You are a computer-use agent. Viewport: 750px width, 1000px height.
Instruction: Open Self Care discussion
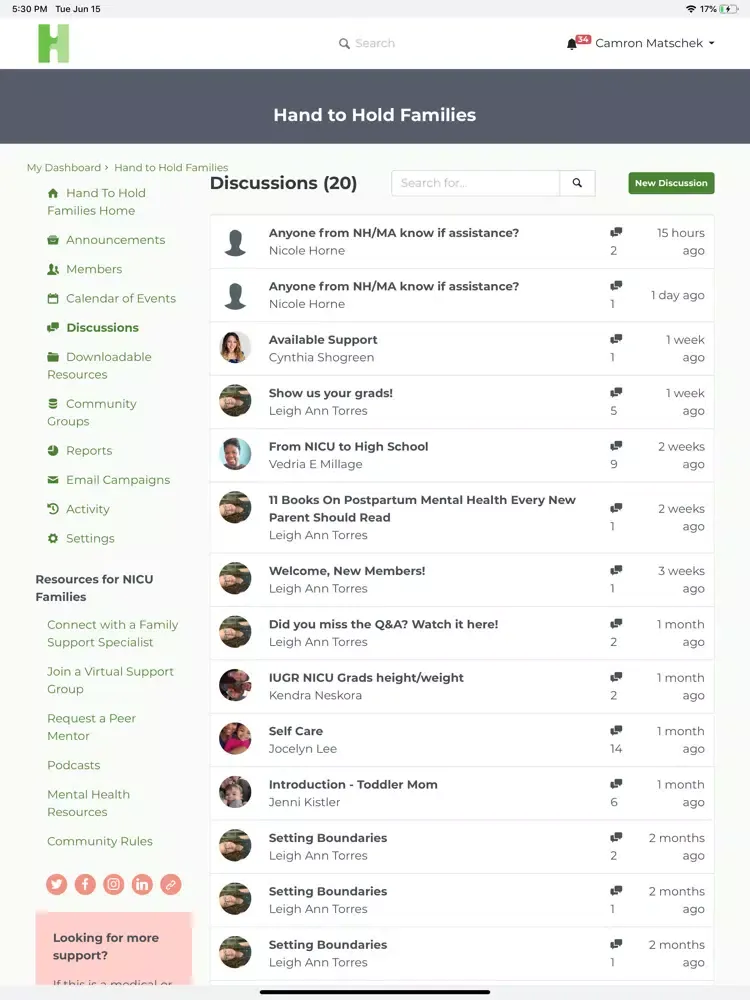click(295, 732)
